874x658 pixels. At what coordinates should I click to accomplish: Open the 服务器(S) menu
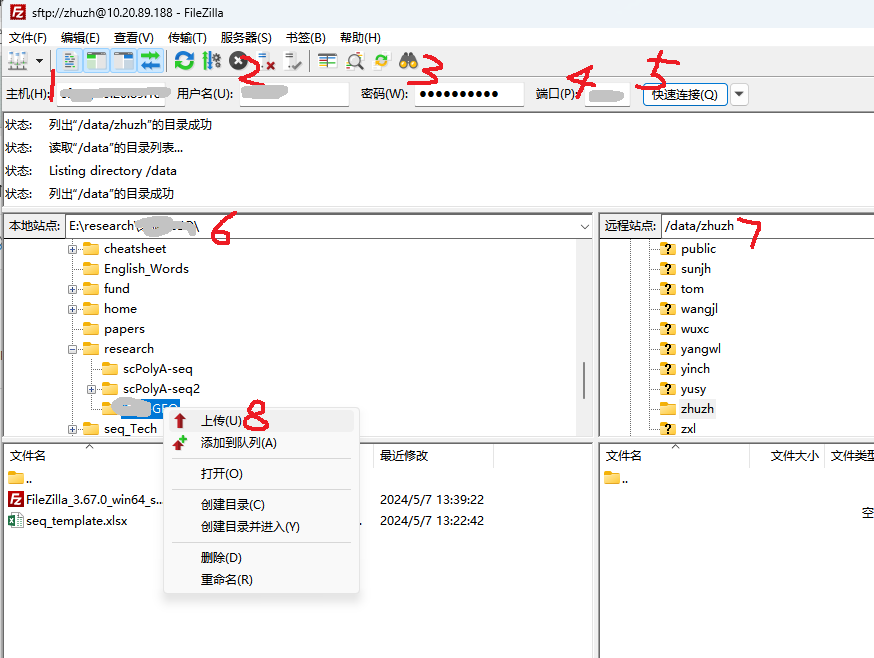point(246,37)
